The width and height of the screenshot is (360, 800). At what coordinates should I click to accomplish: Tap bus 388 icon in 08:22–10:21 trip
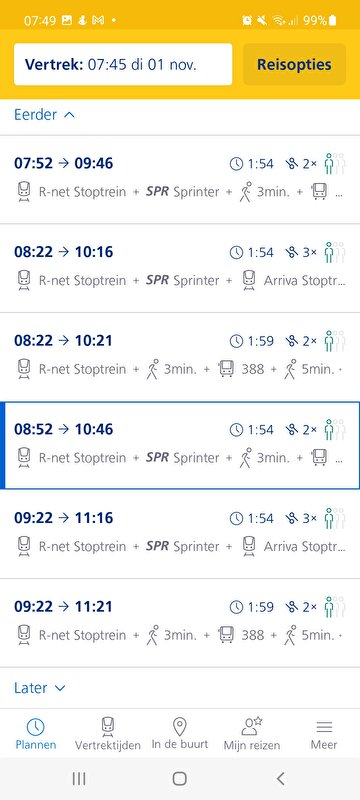point(226,369)
